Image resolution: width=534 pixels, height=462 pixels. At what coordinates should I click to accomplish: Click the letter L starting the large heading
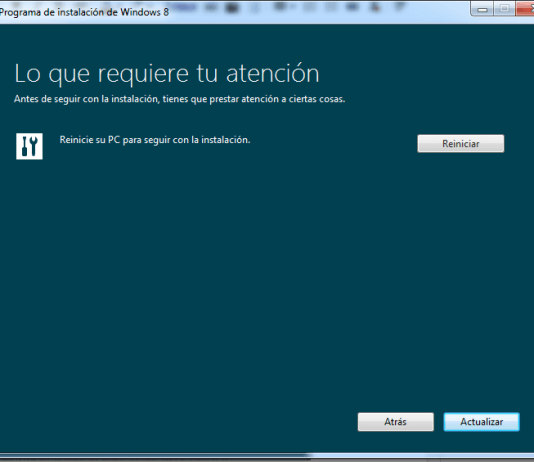pos(19,74)
